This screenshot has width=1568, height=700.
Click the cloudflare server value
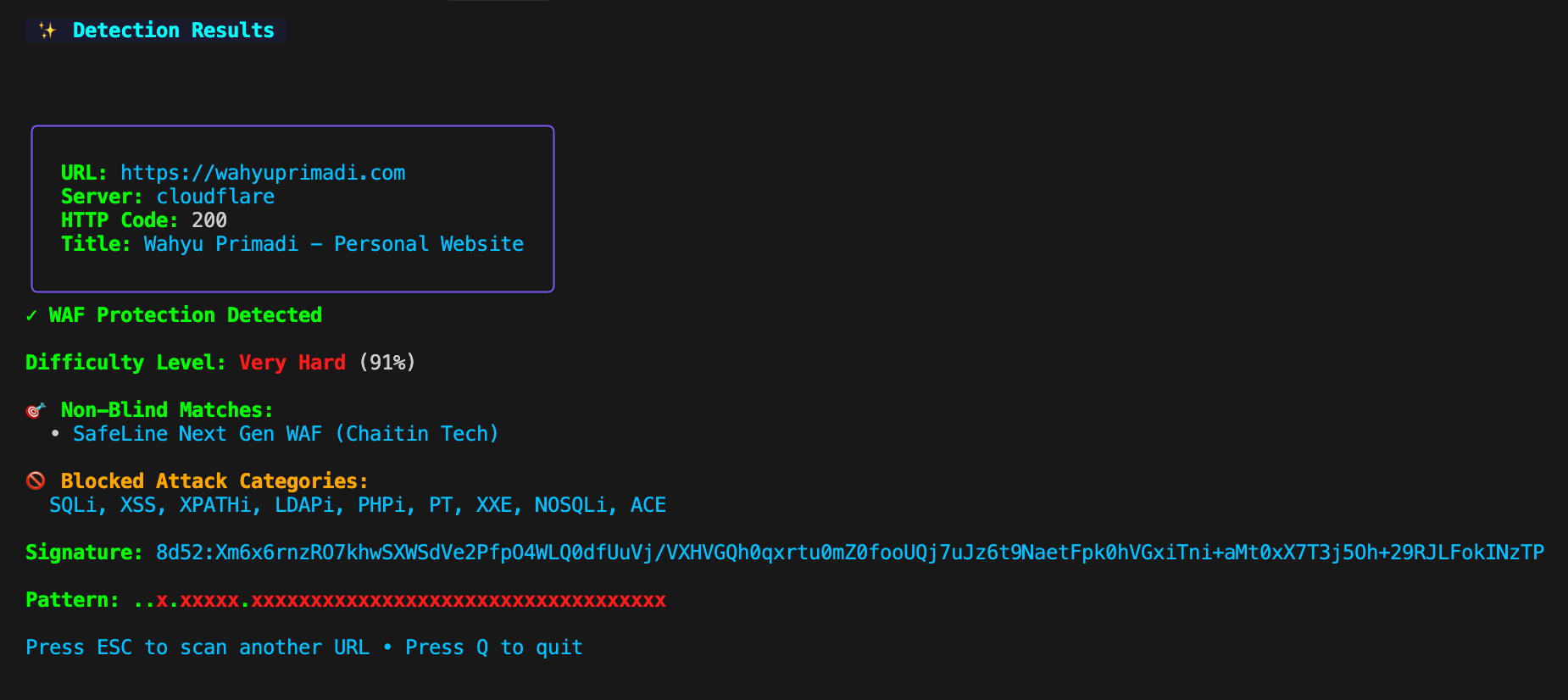[215, 197]
